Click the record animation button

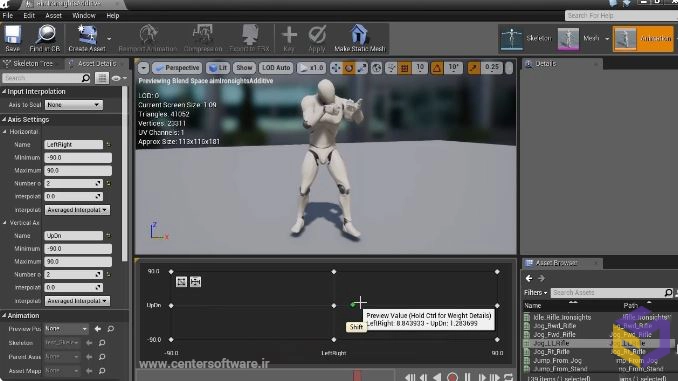click(452, 377)
